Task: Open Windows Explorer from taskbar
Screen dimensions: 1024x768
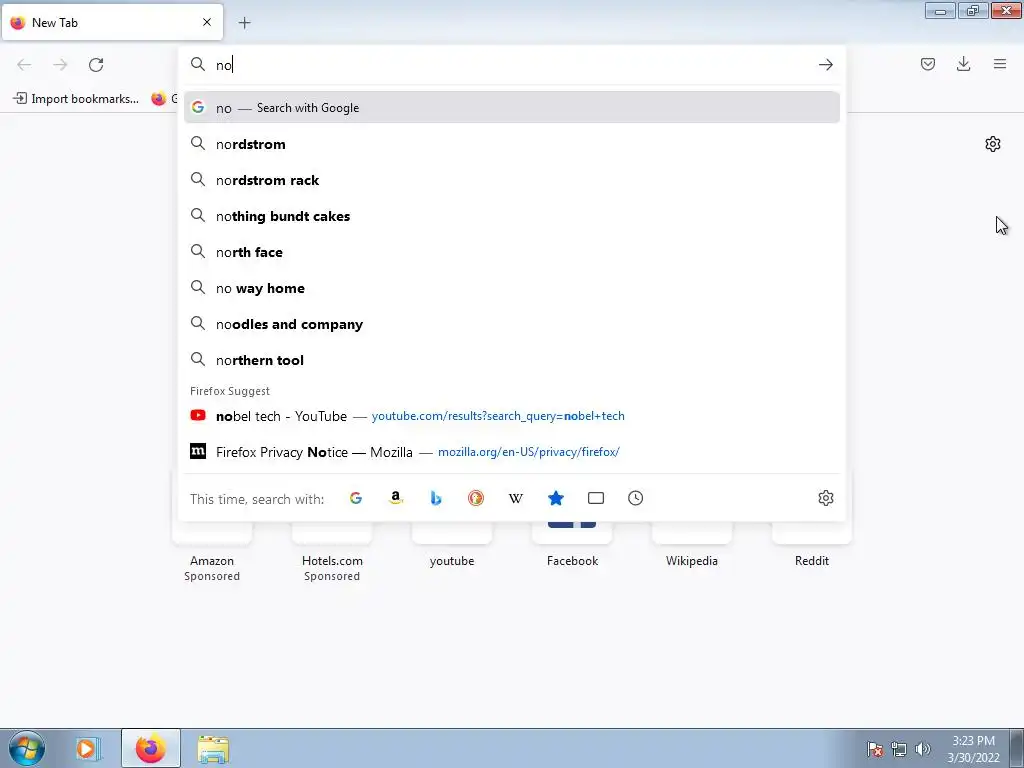Action: (214, 748)
